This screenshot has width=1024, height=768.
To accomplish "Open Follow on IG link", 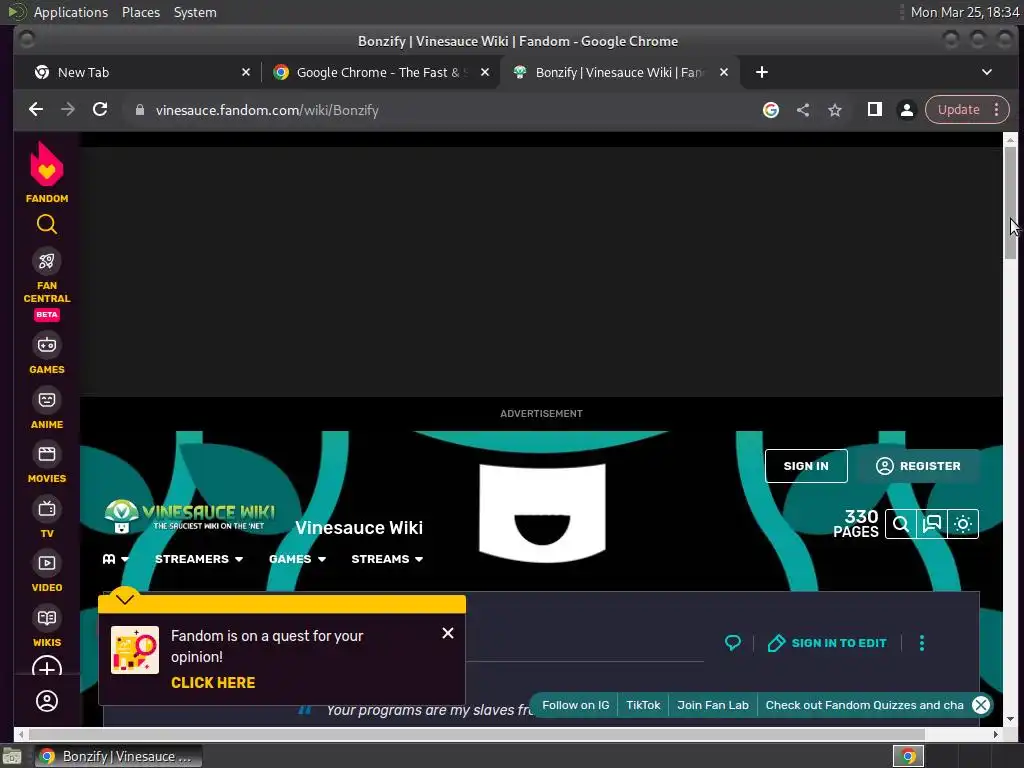I will click(x=575, y=705).
